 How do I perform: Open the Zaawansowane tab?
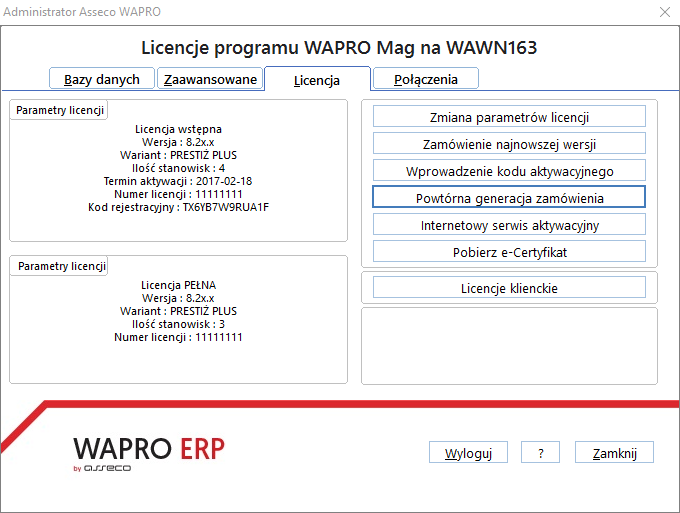210,79
